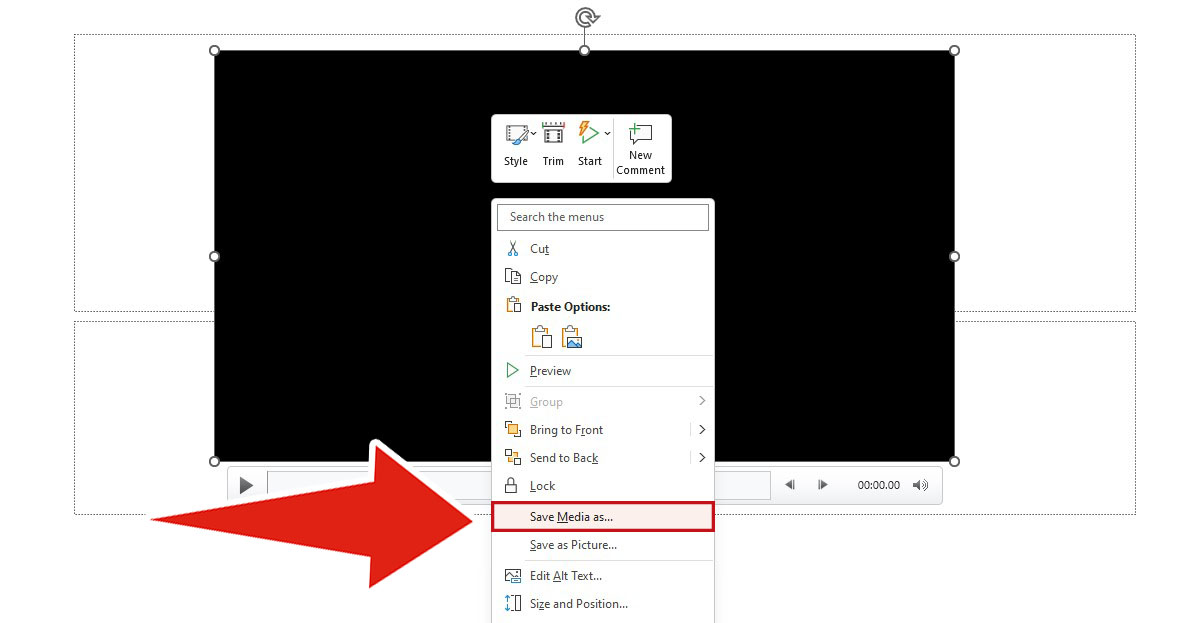Click the Copy icon in the menu
This screenshot has width=1177, height=623.
point(514,277)
